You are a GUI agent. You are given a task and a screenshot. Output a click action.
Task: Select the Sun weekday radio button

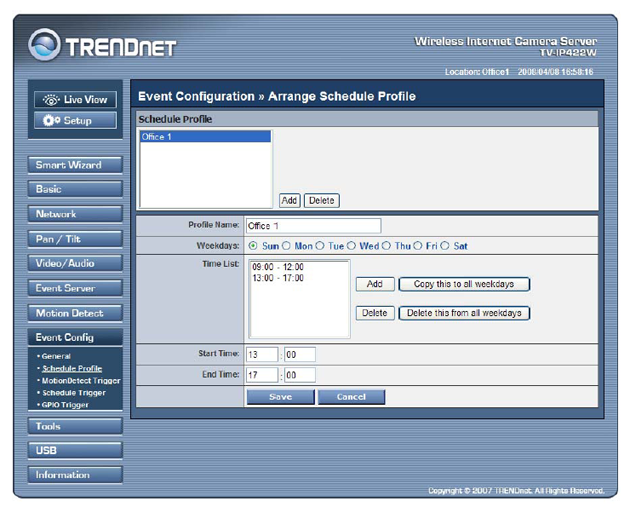pos(253,245)
